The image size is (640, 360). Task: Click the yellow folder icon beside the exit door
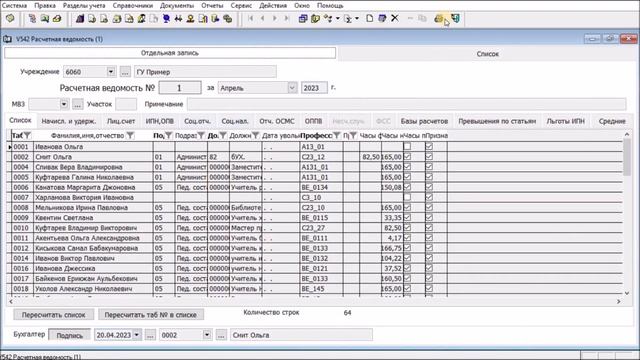pyautogui.click(x=439, y=18)
